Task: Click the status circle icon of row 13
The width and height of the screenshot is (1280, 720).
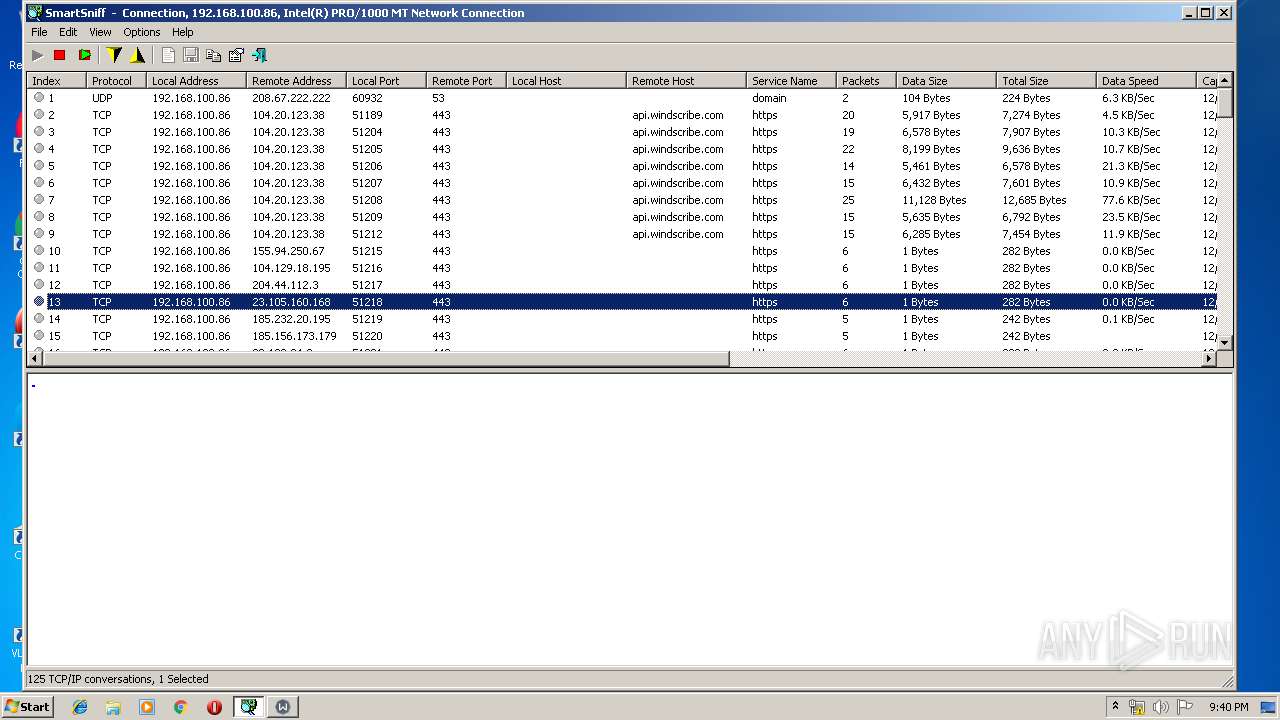Action: pyautogui.click(x=39, y=302)
